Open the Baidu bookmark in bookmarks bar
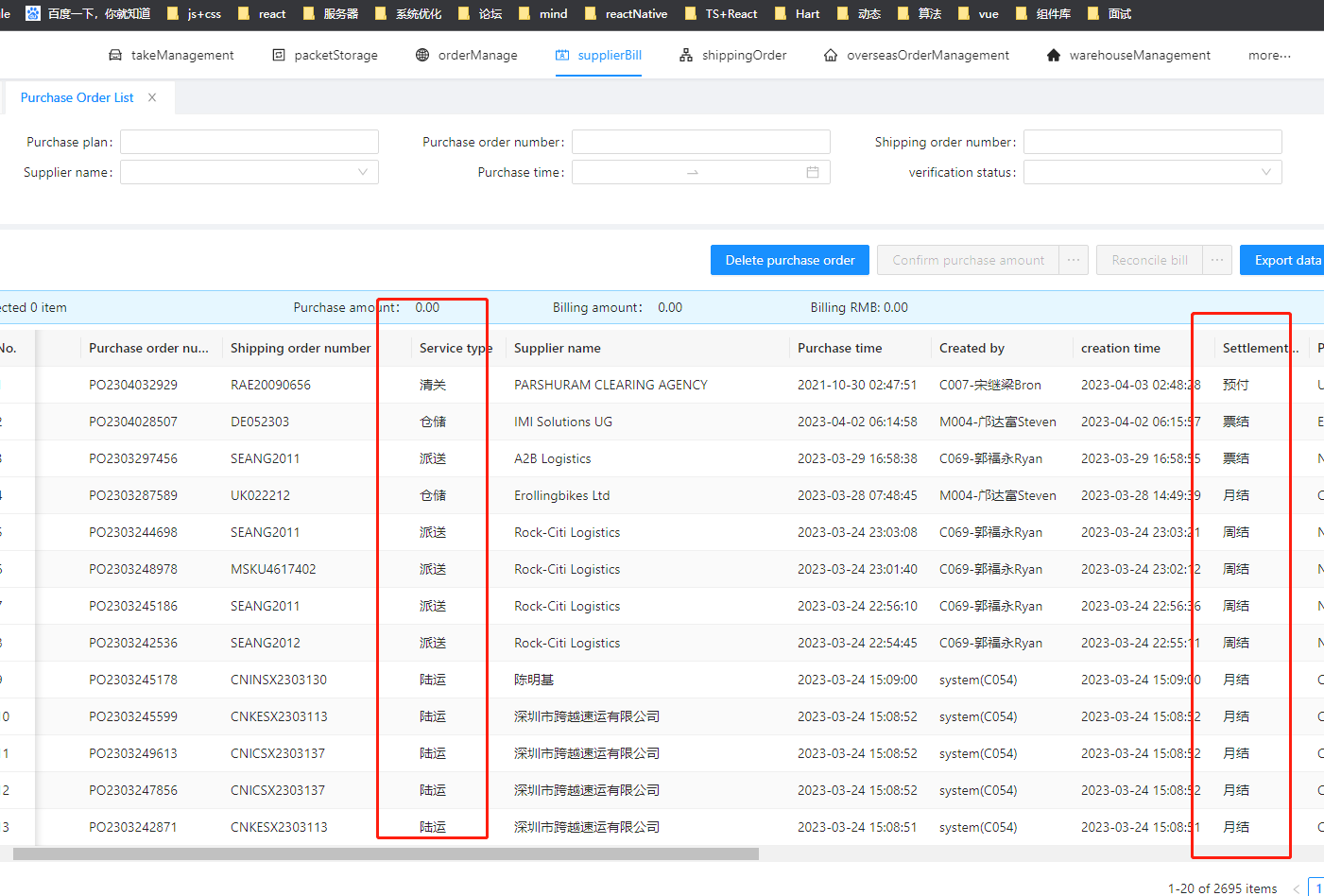 (88, 14)
